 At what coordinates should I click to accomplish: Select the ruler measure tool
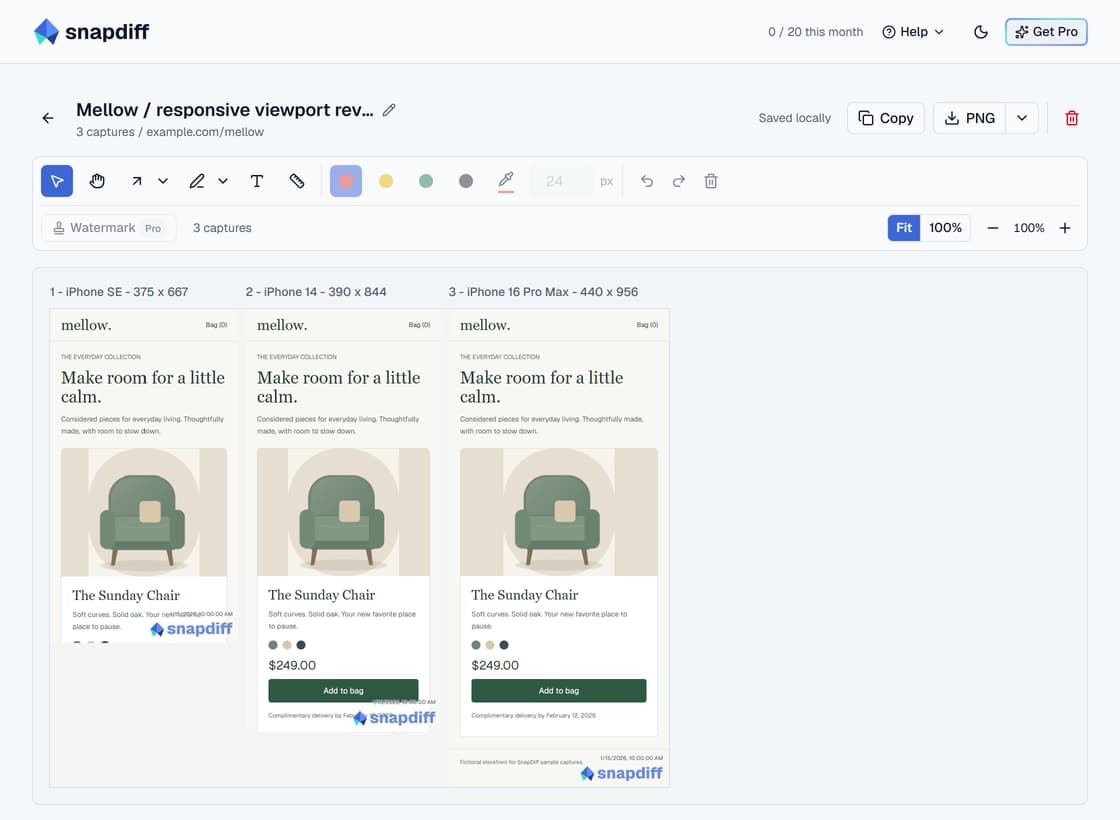click(x=297, y=181)
